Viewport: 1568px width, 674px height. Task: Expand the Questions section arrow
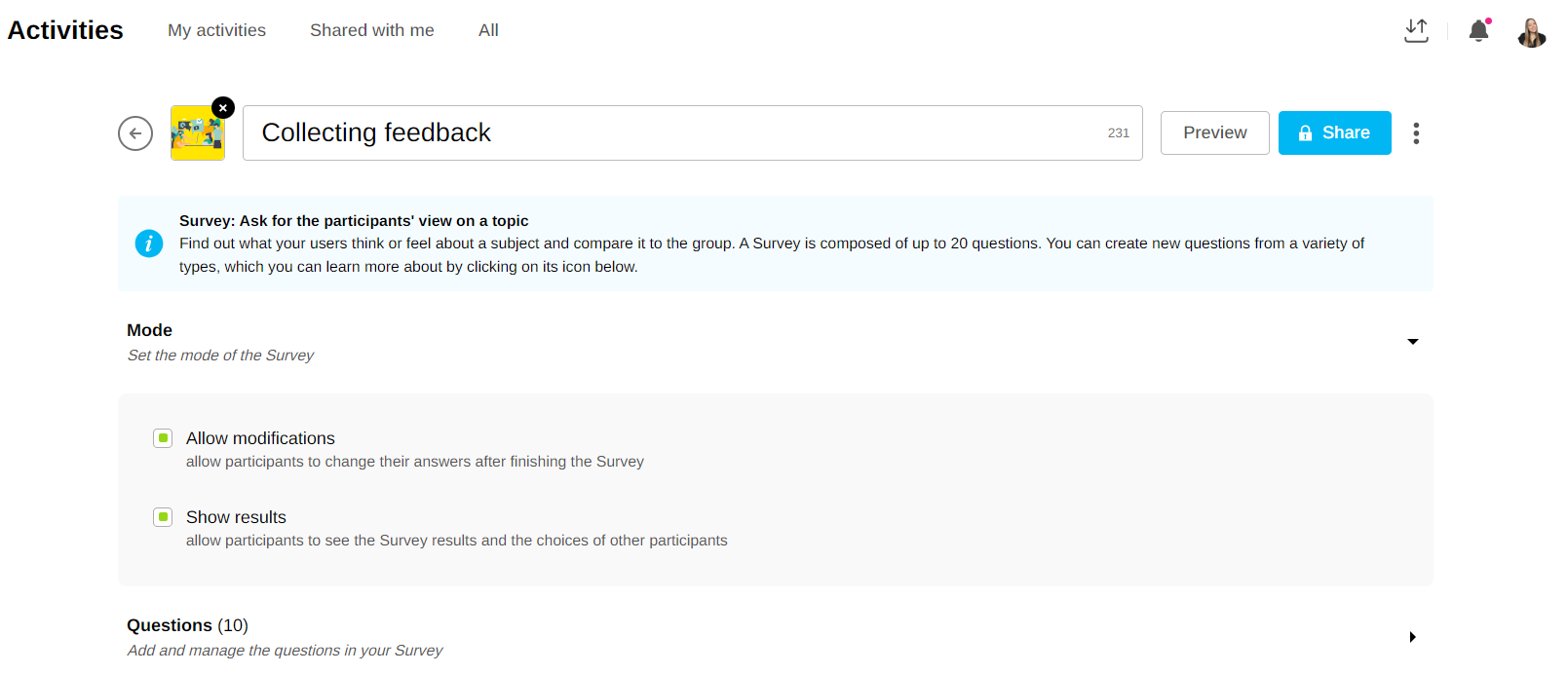tap(1412, 637)
